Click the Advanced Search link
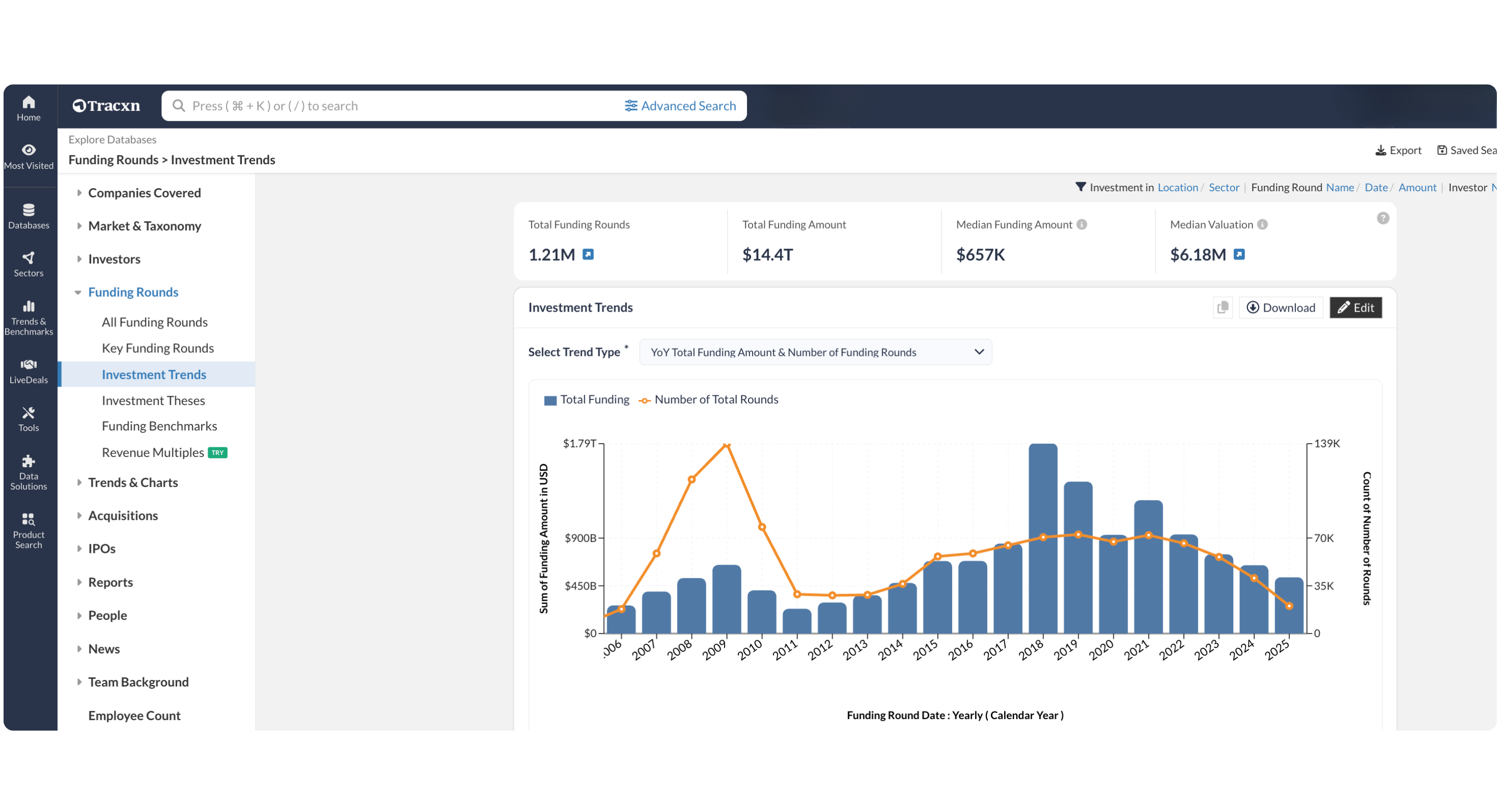This screenshot has height=812, width=1497. coord(680,106)
